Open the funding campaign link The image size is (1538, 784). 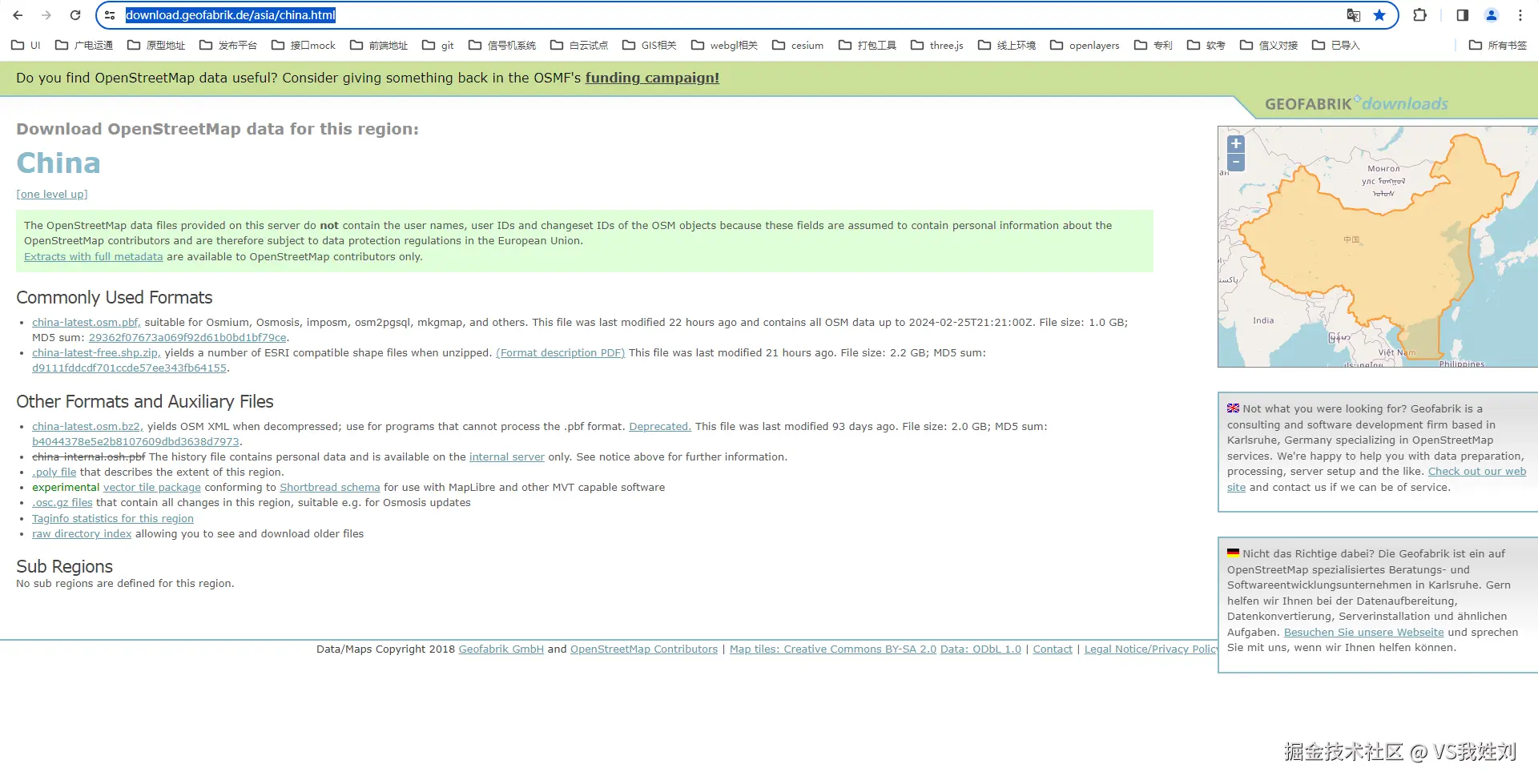(x=652, y=78)
